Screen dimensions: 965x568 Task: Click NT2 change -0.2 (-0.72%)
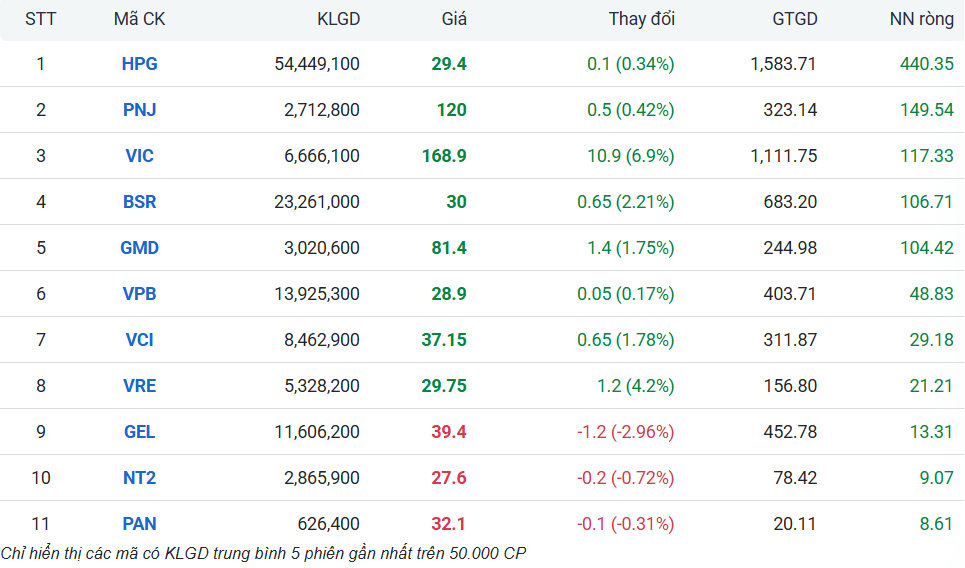coord(625,478)
